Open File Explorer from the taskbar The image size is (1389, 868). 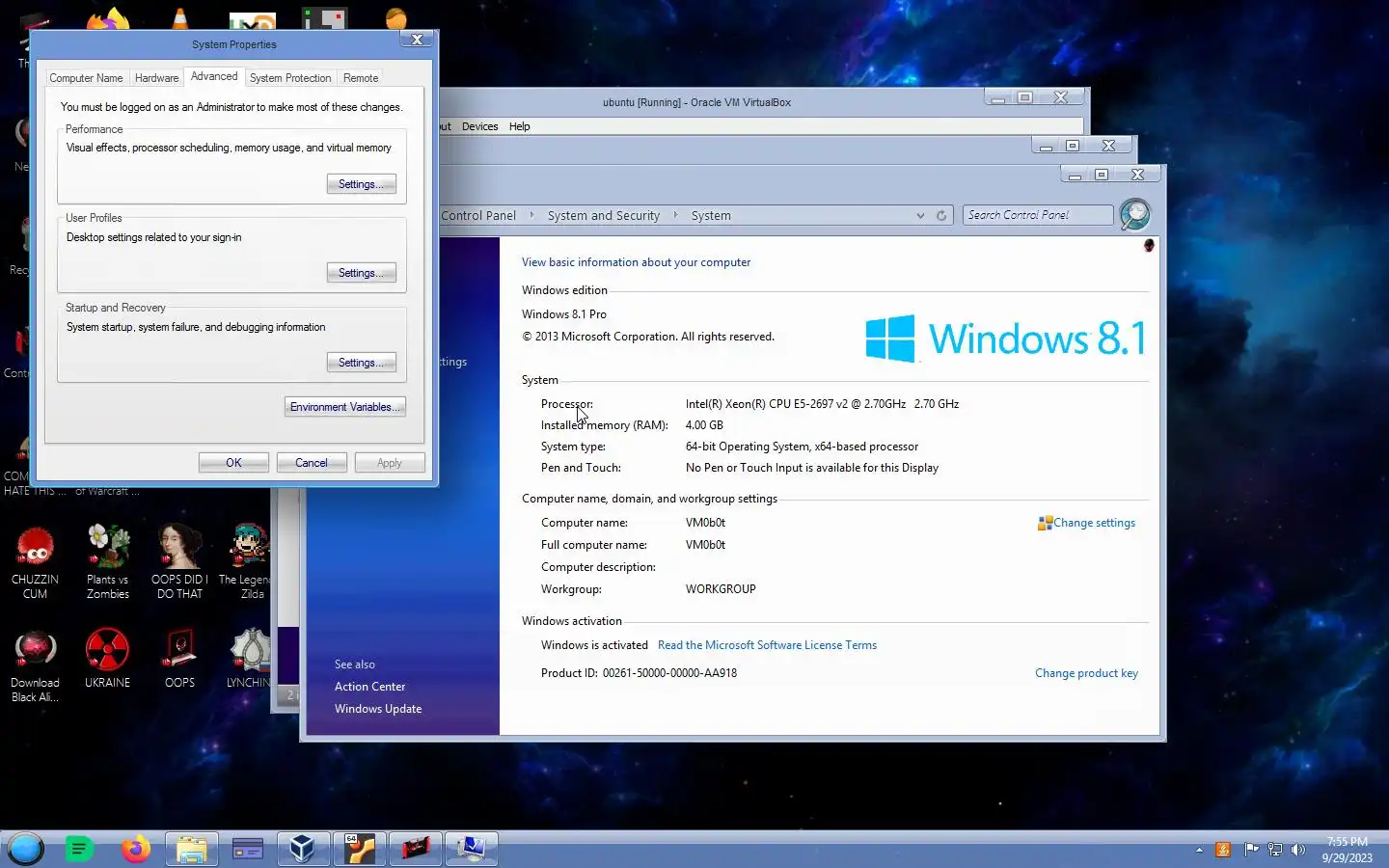[192, 849]
